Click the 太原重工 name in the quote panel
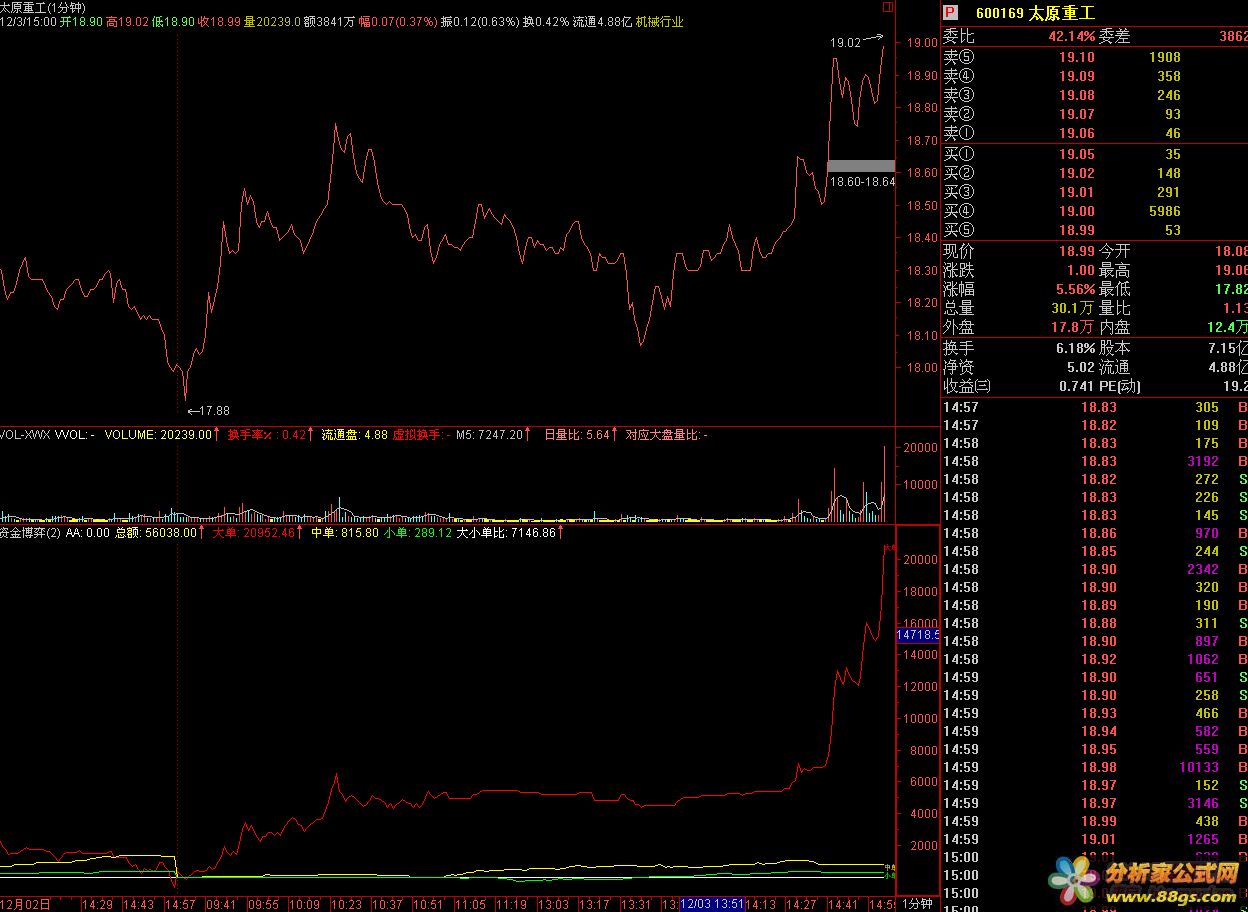 click(1062, 13)
